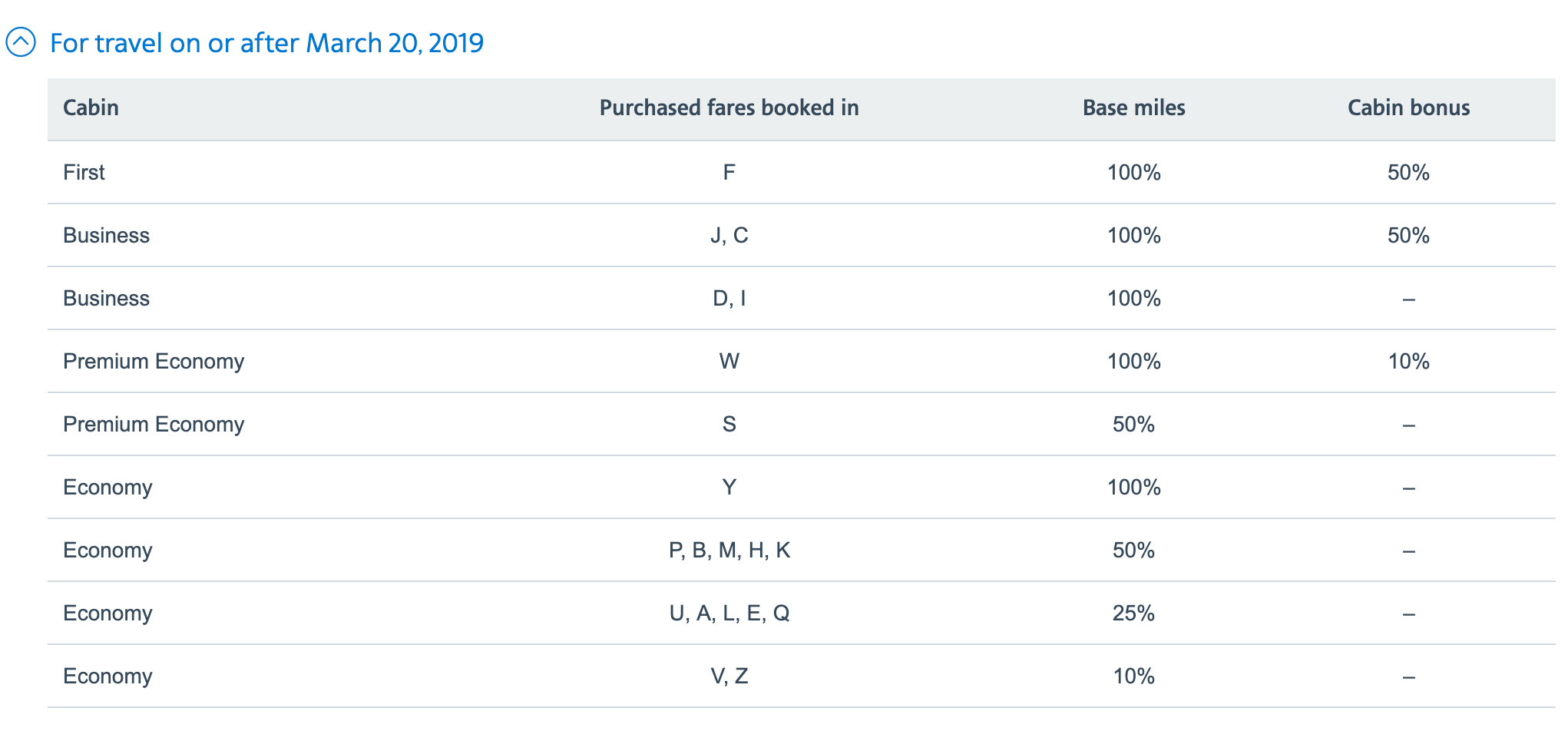
Task: Select Premium Economy S fare cell
Action: [x=729, y=424]
